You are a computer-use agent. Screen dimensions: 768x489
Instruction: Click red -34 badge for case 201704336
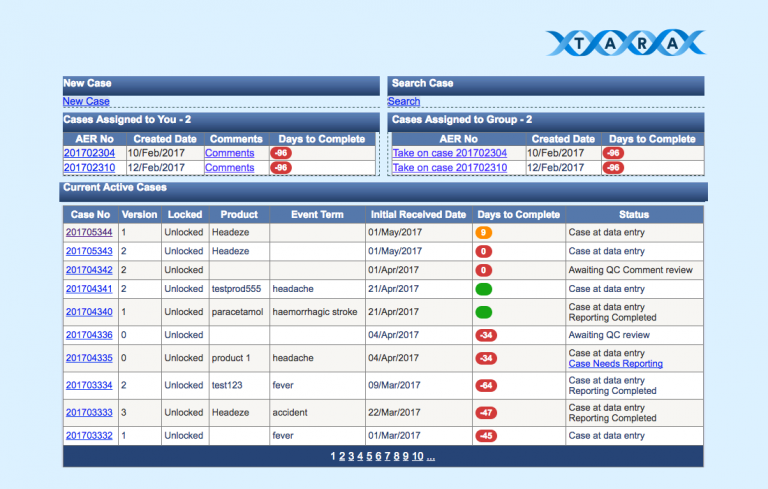[x=486, y=335]
